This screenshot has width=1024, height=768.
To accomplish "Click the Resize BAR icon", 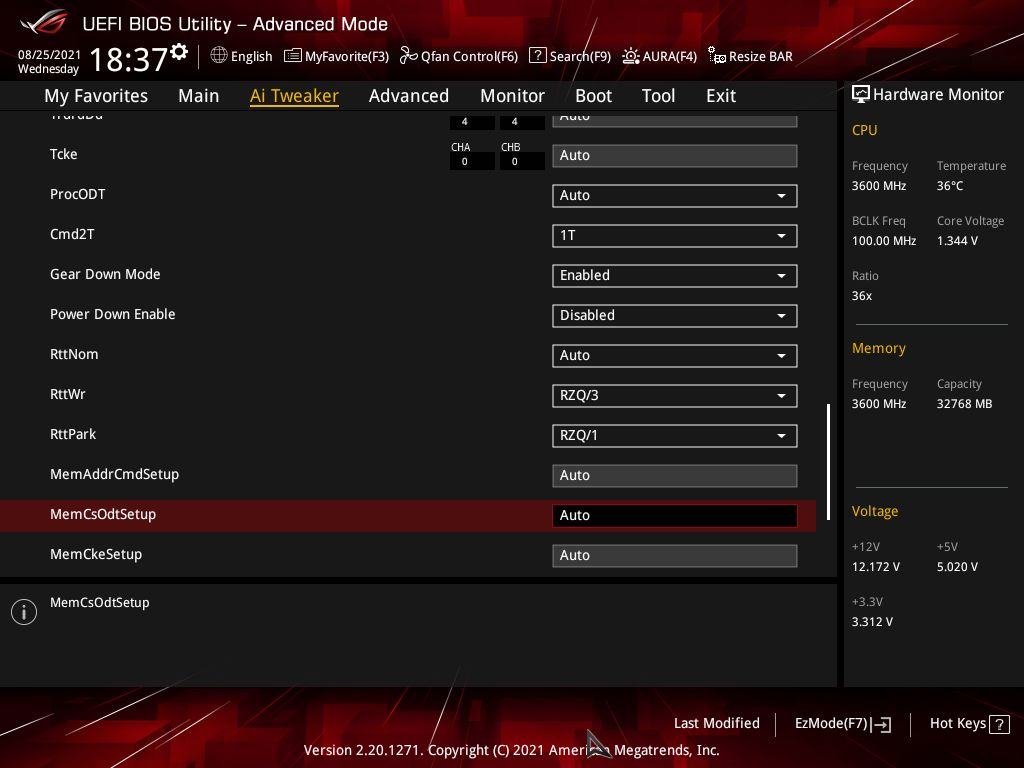I will point(716,56).
